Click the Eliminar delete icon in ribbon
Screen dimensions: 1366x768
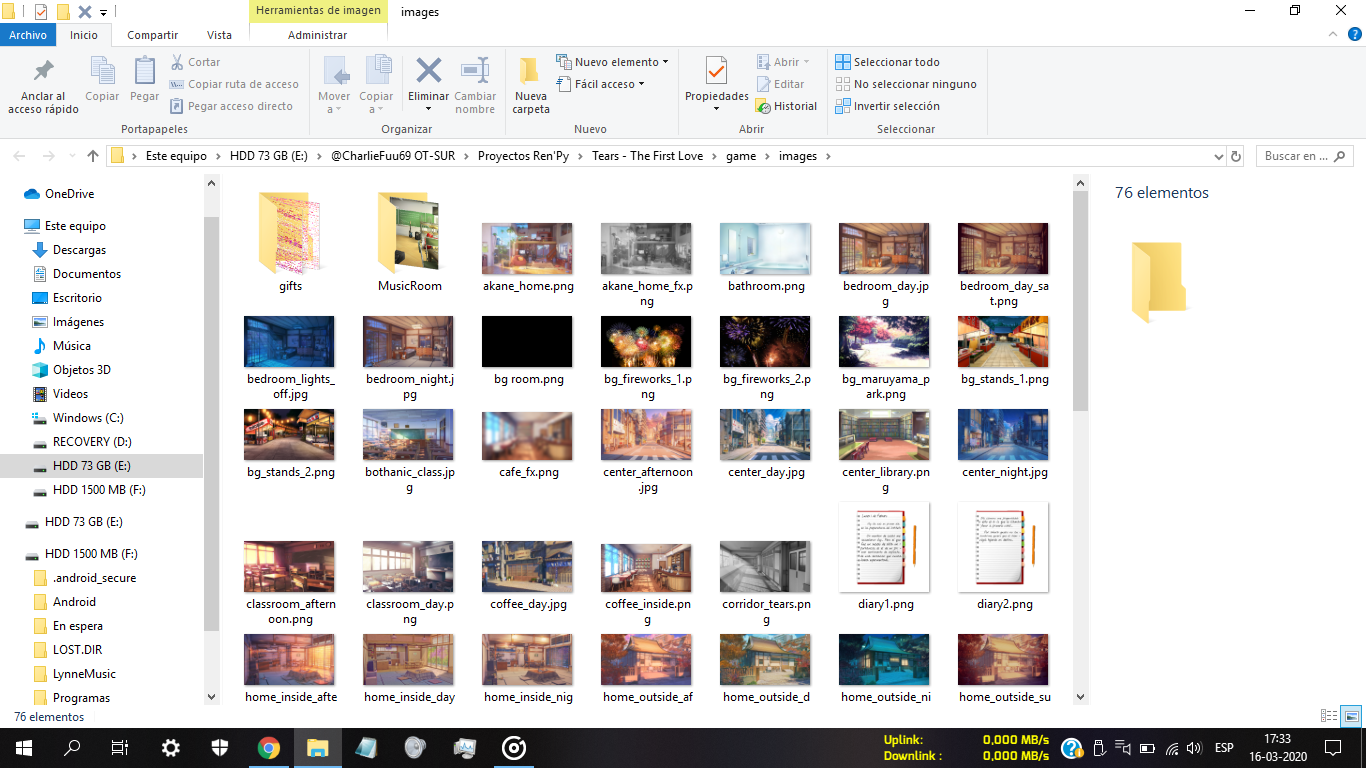tap(428, 72)
